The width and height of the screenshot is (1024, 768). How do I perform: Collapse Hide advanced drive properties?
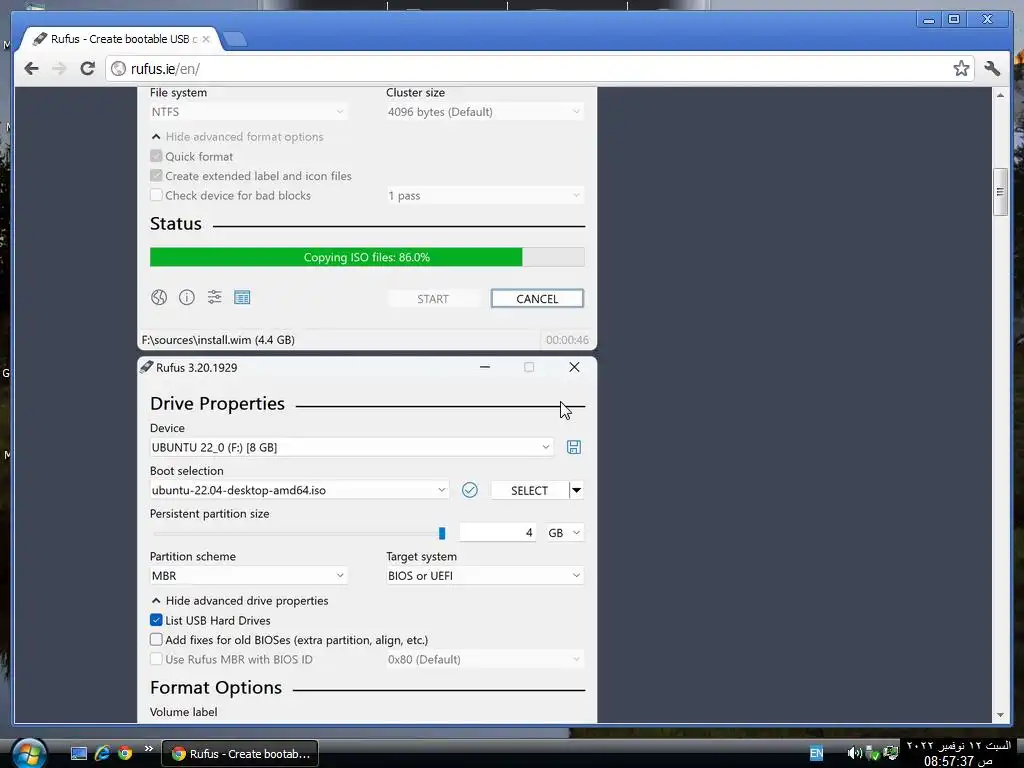(240, 601)
